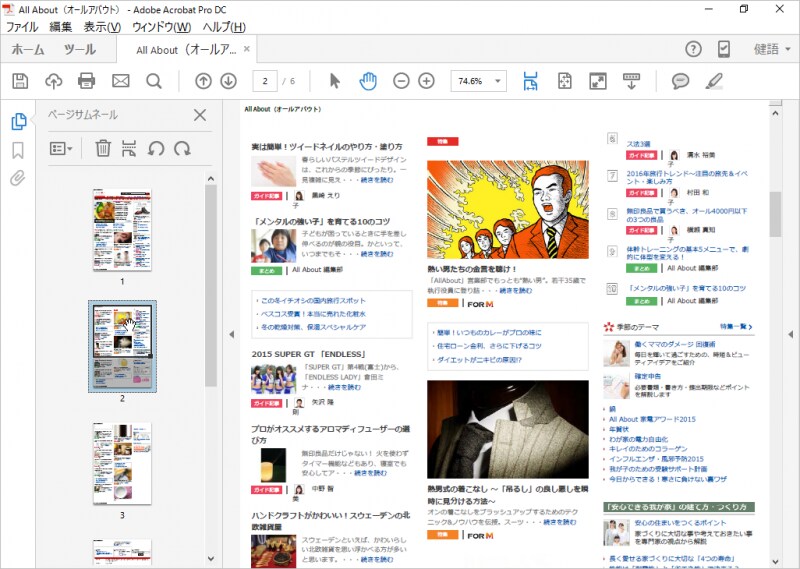Click link ダイエットがニキビの原因!?
Image resolution: width=800 pixels, height=569 pixels.
(x=479, y=359)
